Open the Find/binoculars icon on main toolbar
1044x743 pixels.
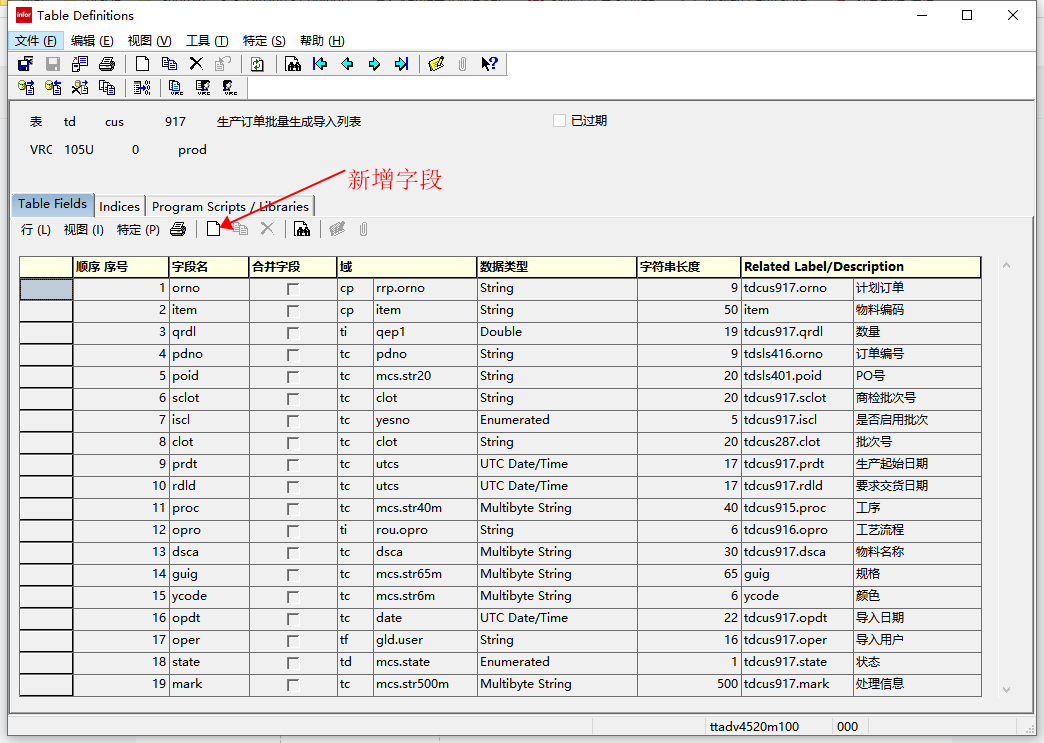click(x=293, y=63)
